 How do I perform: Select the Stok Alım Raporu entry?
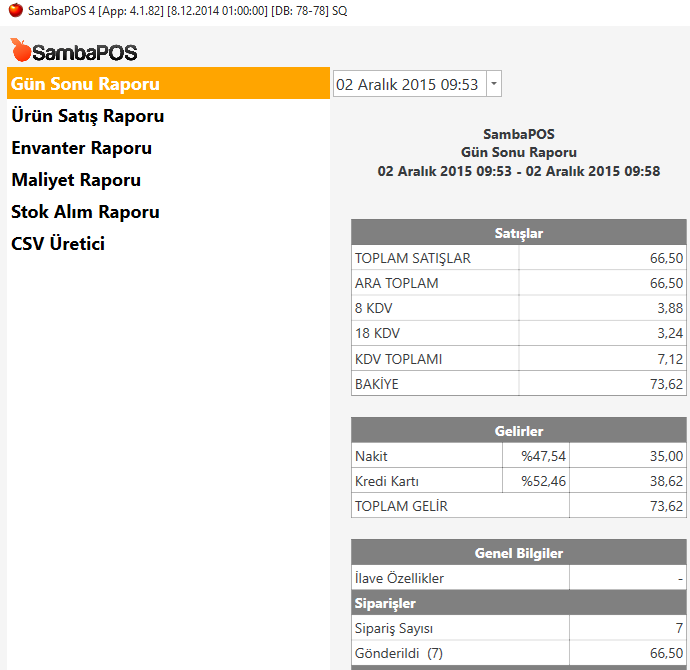coord(86,212)
